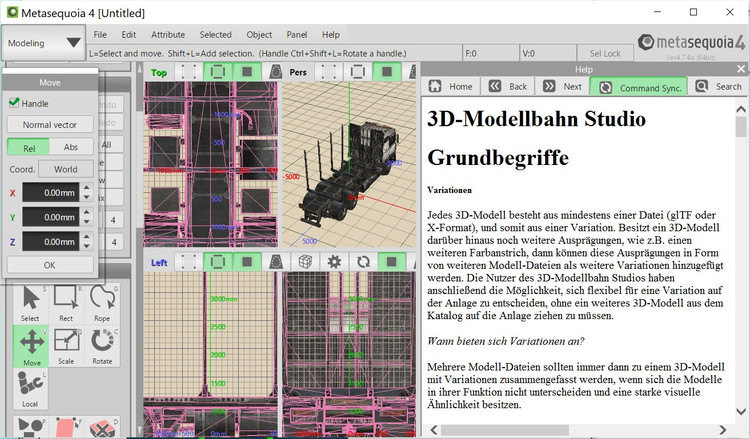Activate the Rope lasso tool
The width and height of the screenshot is (750, 439).
pos(102,304)
